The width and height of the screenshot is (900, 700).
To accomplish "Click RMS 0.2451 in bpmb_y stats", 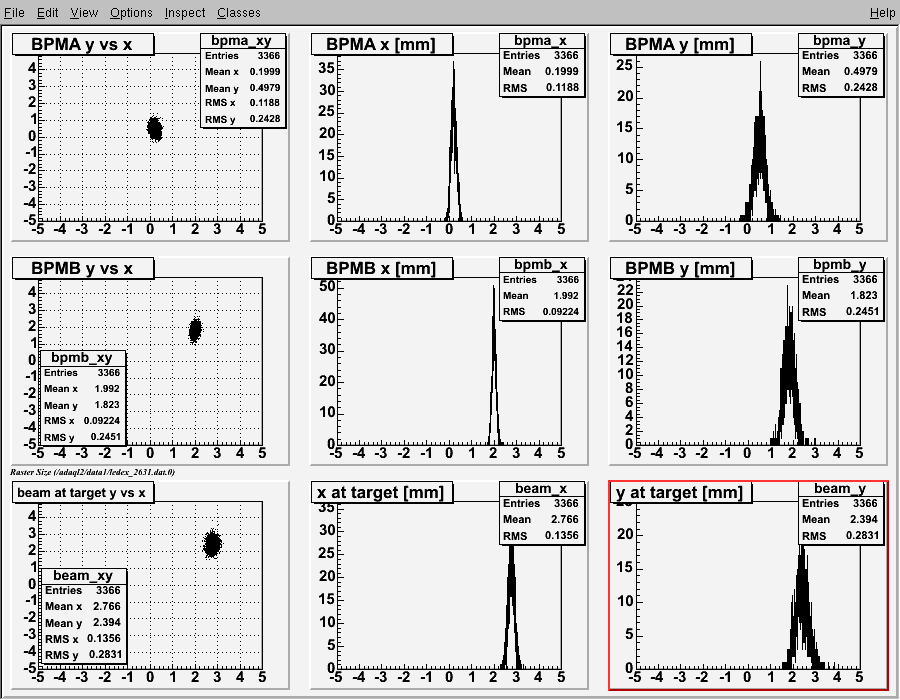I will coord(841,312).
